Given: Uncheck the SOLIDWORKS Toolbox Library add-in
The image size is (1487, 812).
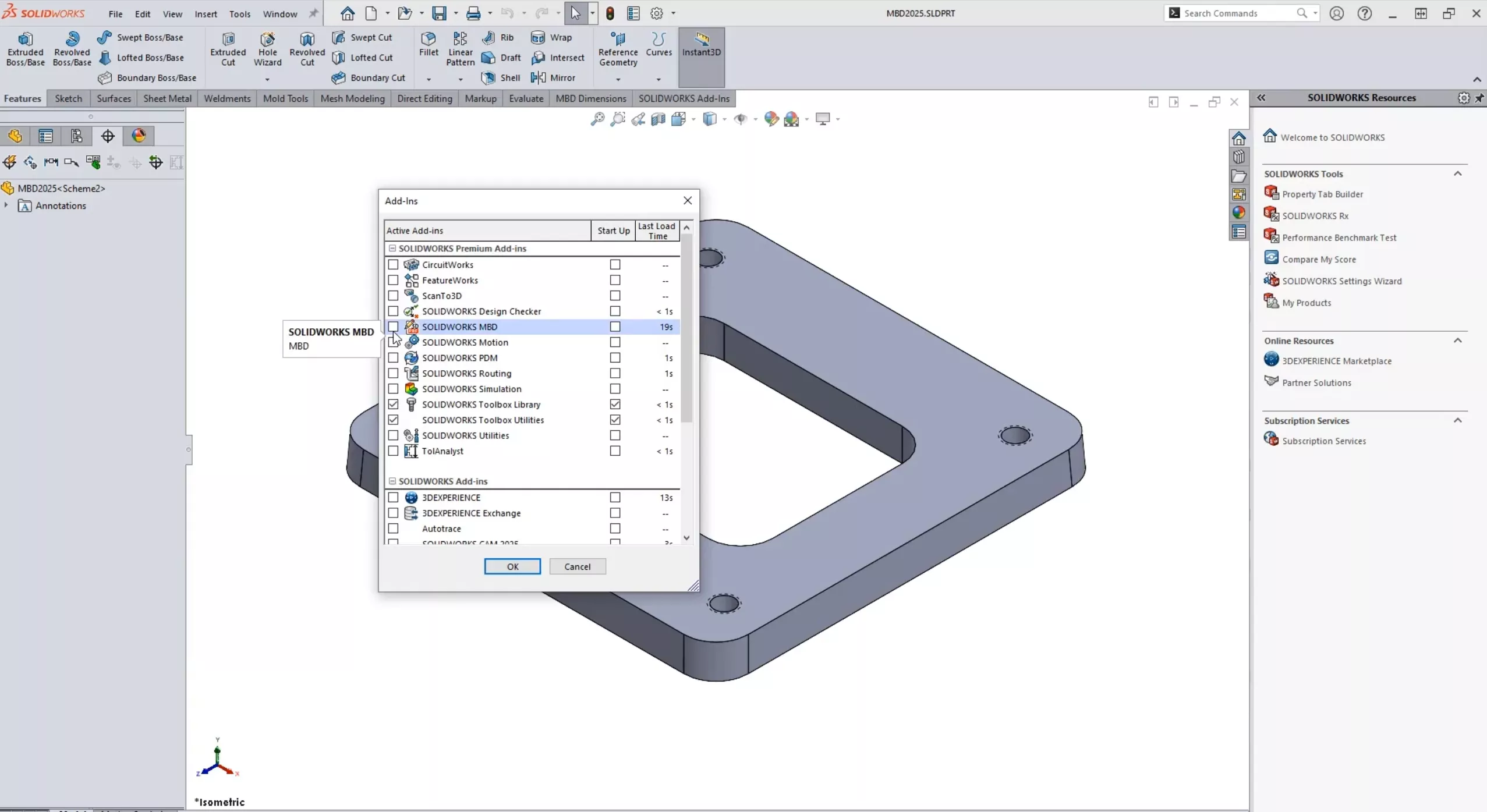Looking at the screenshot, I should click(393, 404).
